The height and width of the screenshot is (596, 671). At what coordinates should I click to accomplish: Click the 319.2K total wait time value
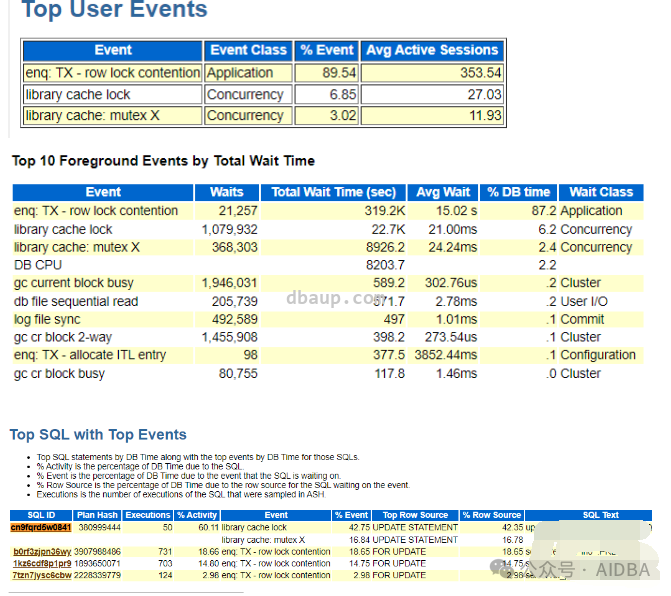coord(384,211)
